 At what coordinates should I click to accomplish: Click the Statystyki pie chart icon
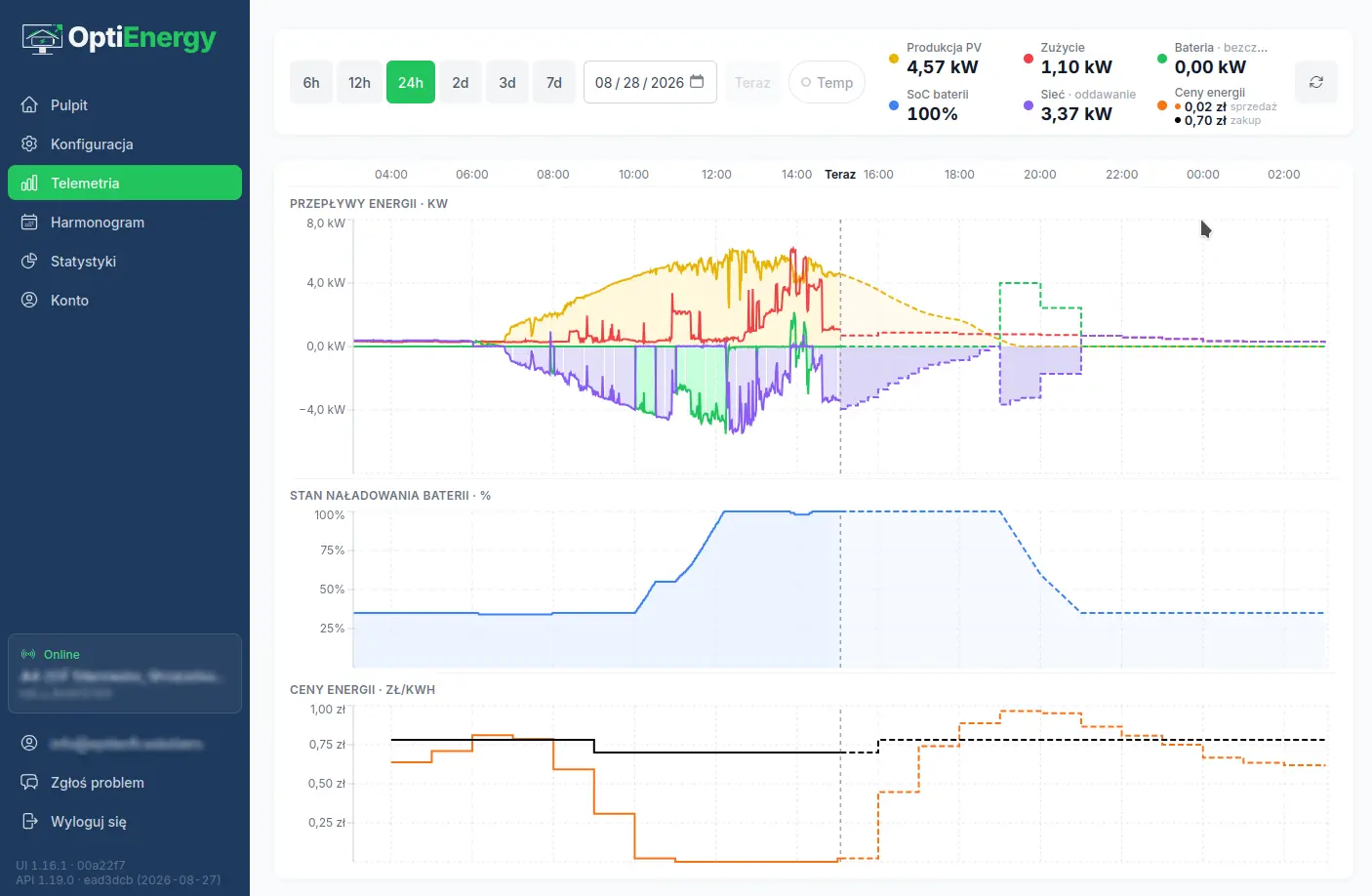pyautogui.click(x=29, y=261)
